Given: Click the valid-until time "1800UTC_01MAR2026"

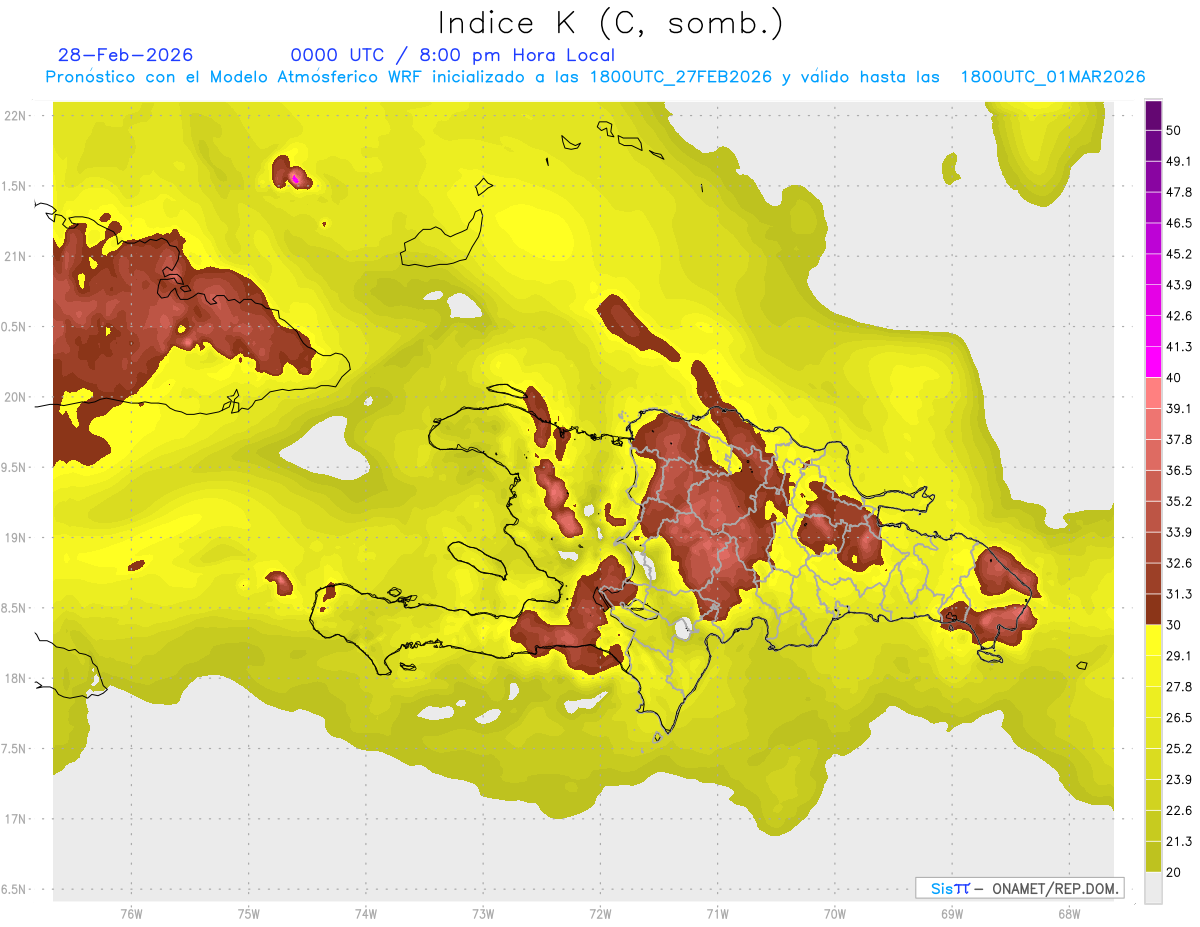Looking at the screenshot, I should pos(1053,77).
